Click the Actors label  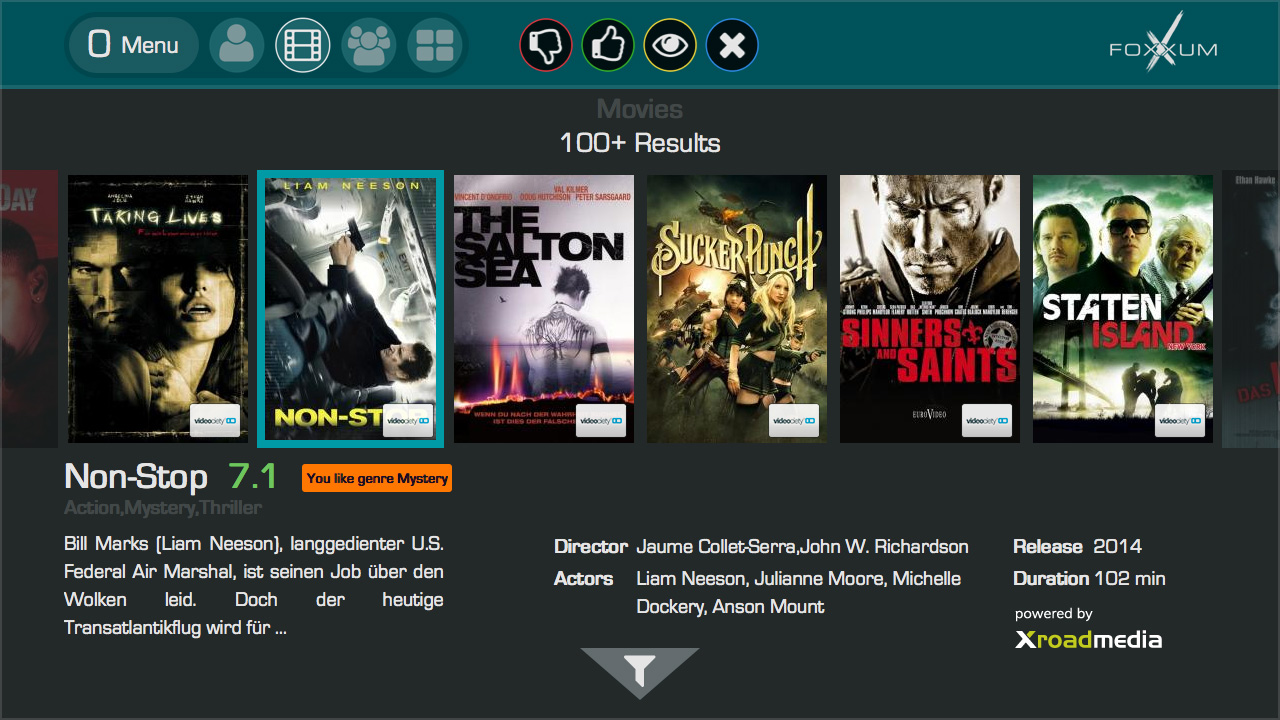583,579
